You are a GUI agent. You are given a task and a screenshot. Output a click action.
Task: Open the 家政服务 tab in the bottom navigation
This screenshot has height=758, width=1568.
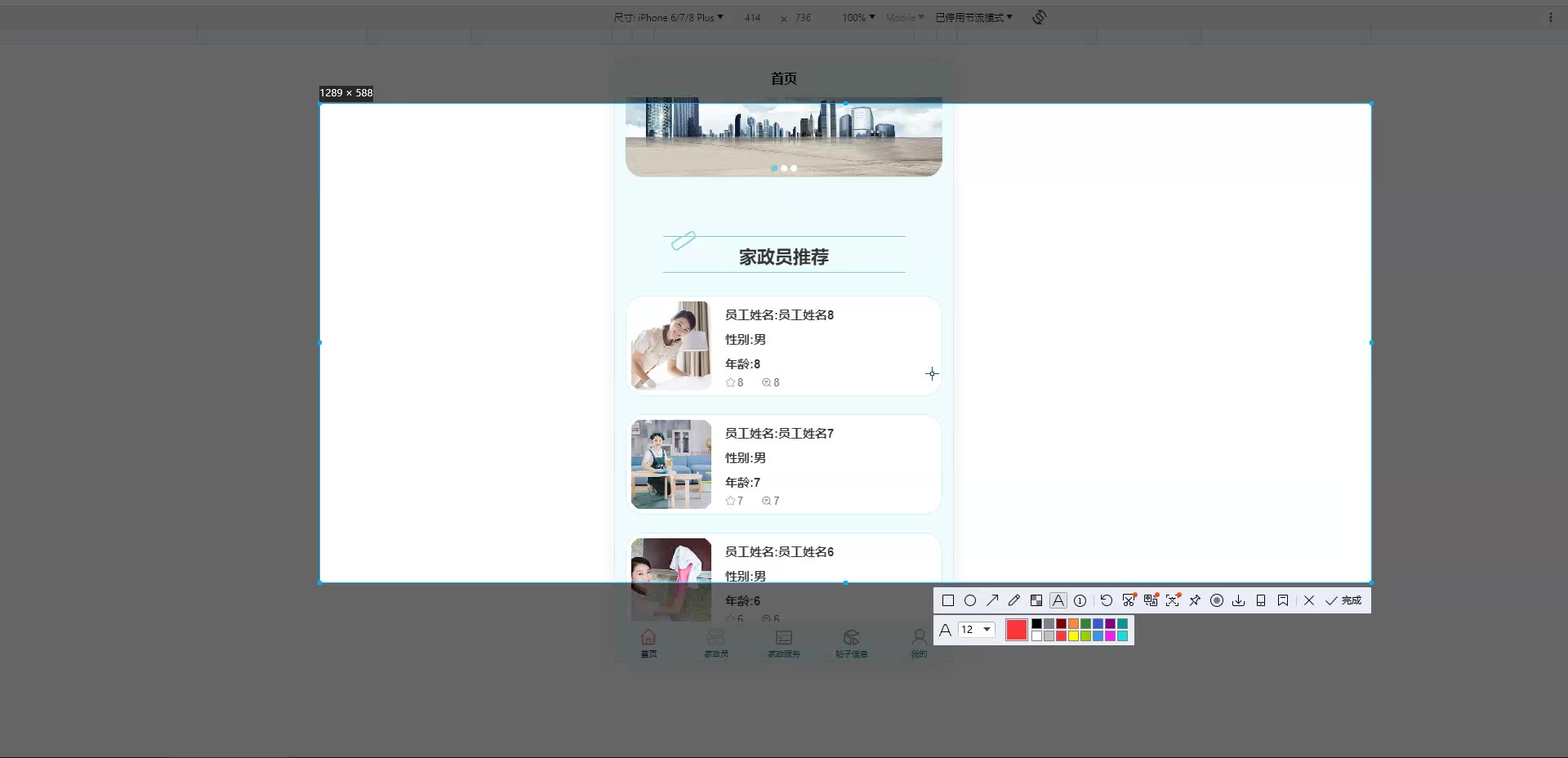pos(784,644)
